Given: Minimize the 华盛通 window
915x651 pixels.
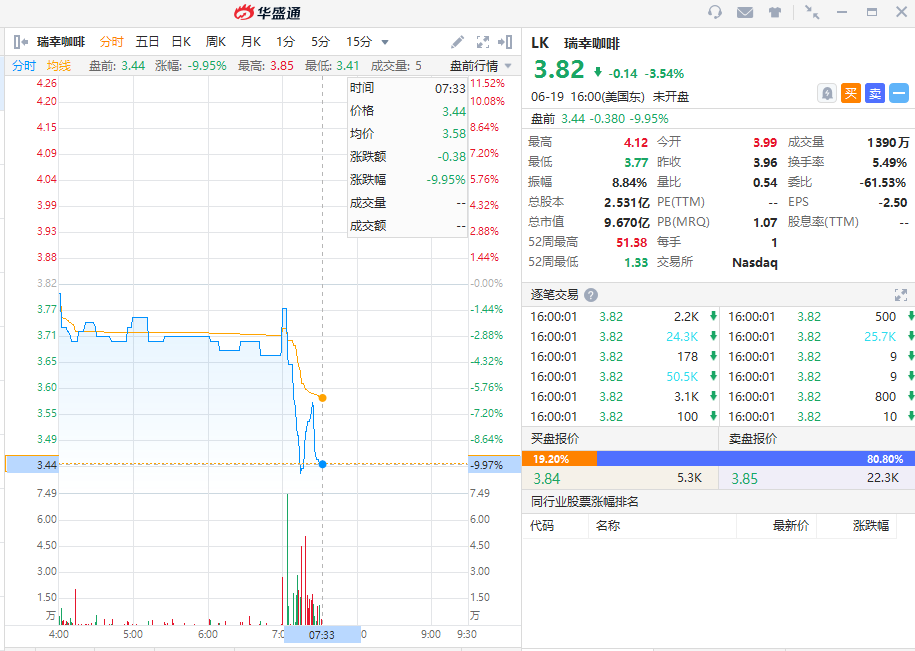Looking at the screenshot, I should coord(841,12).
